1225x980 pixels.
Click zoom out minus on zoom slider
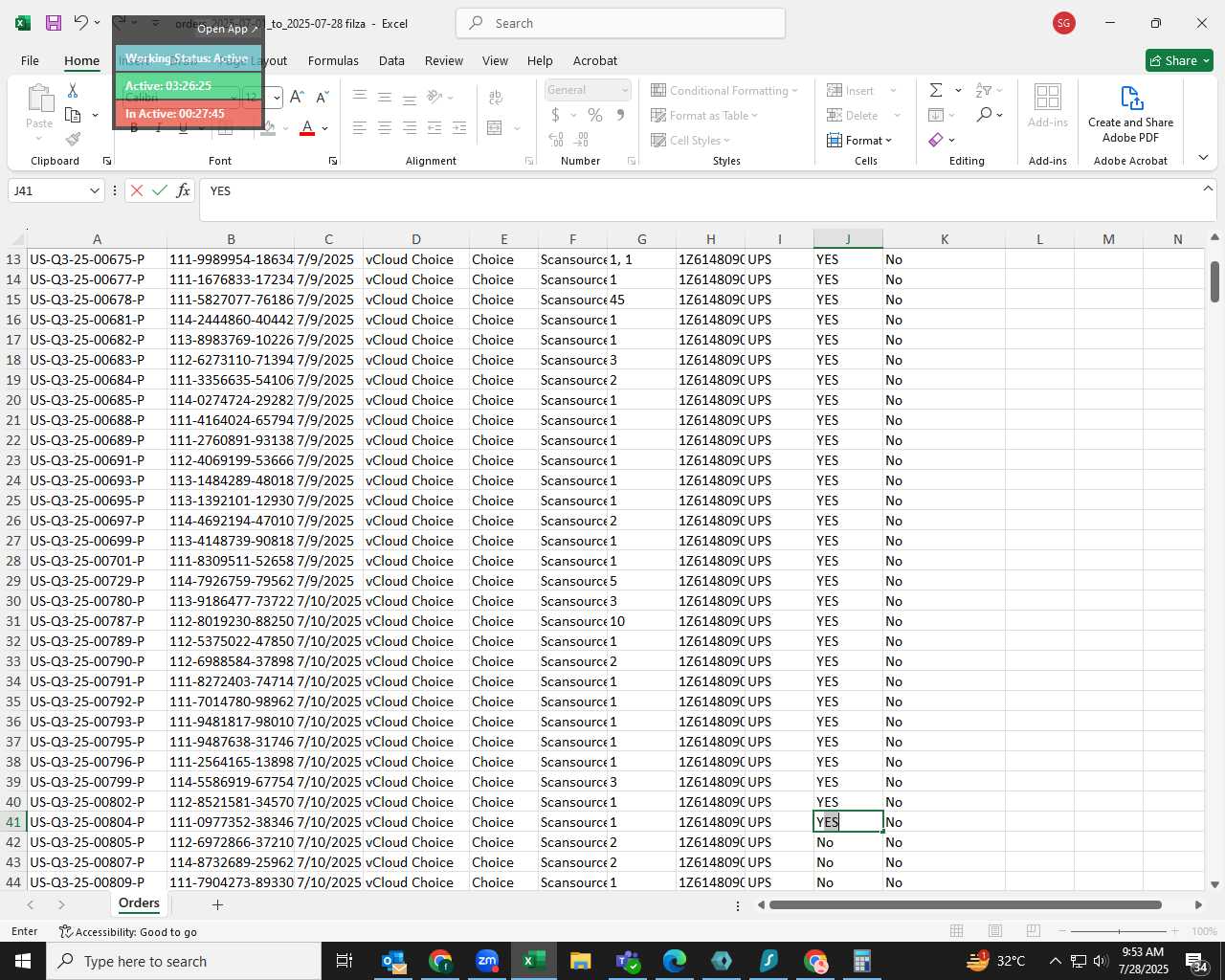tap(1062, 931)
